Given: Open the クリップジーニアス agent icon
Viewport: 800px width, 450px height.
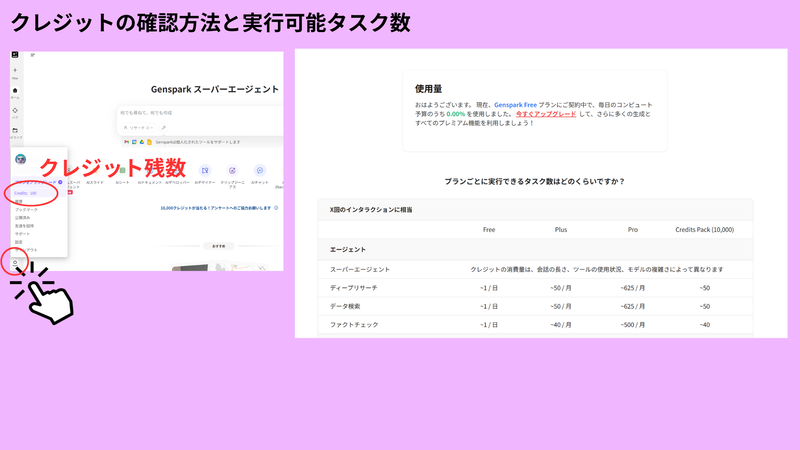Looking at the screenshot, I should pyautogui.click(x=232, y=170).
